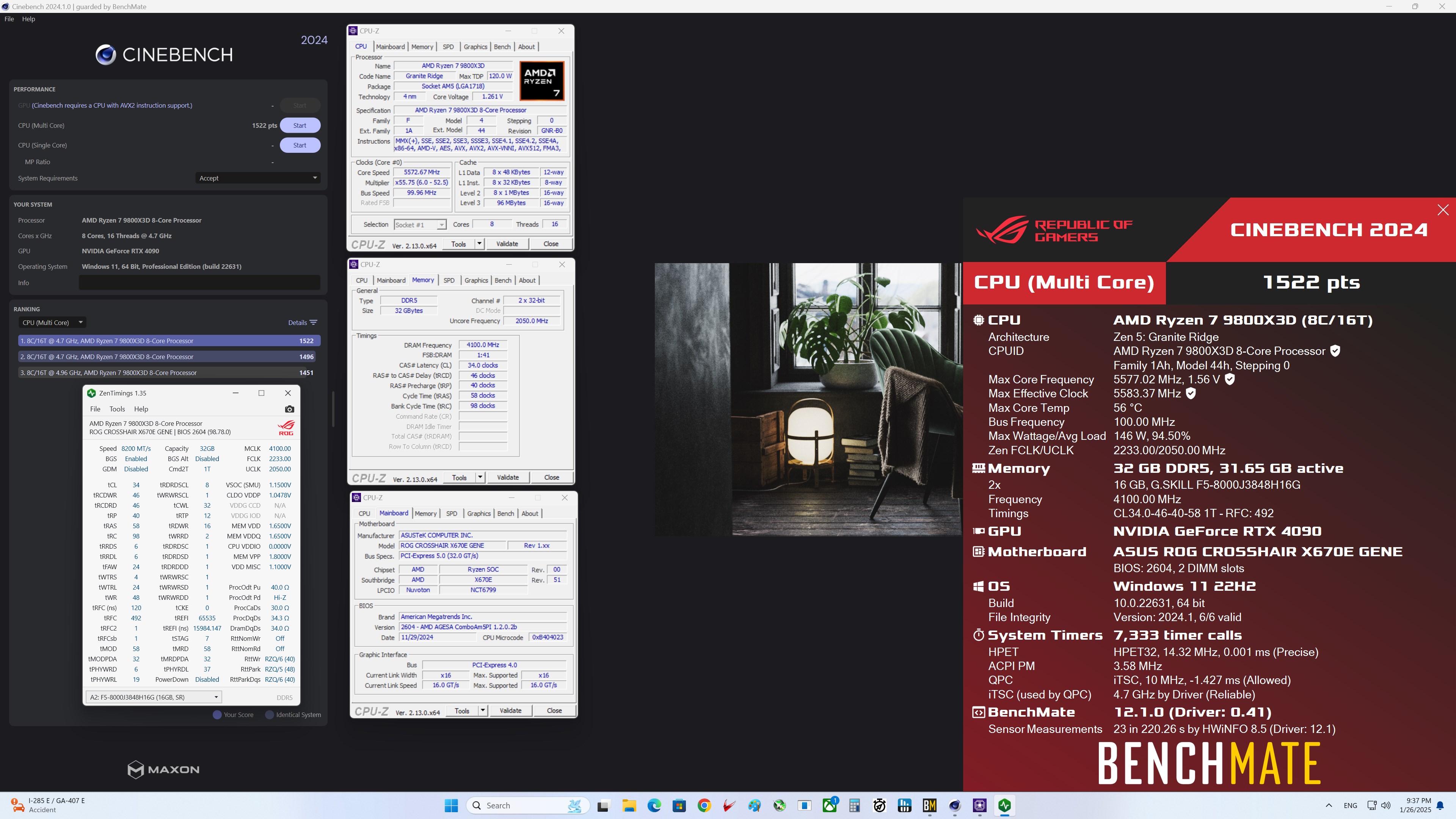1456x819 pixels.
Task: Minimize the ZenTimings window
Action: 235,393
